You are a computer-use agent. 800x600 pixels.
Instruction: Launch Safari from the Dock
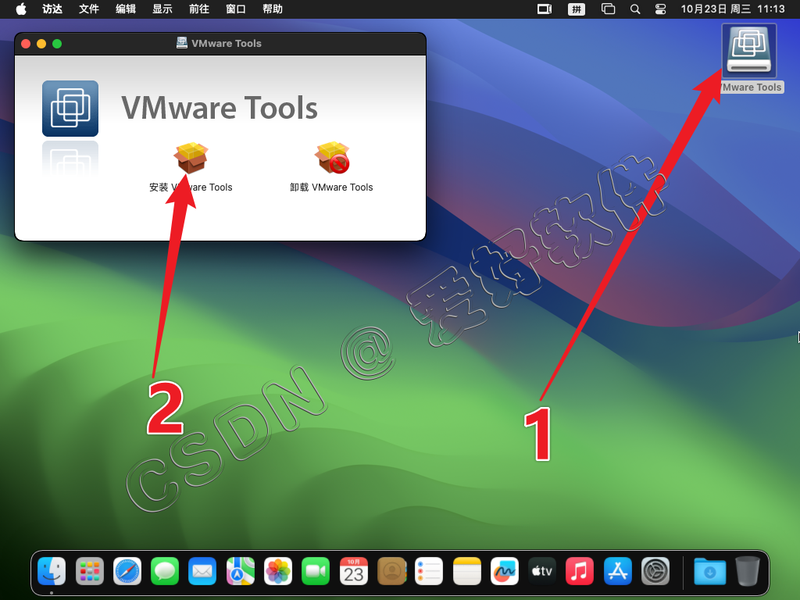click(127, 571)
